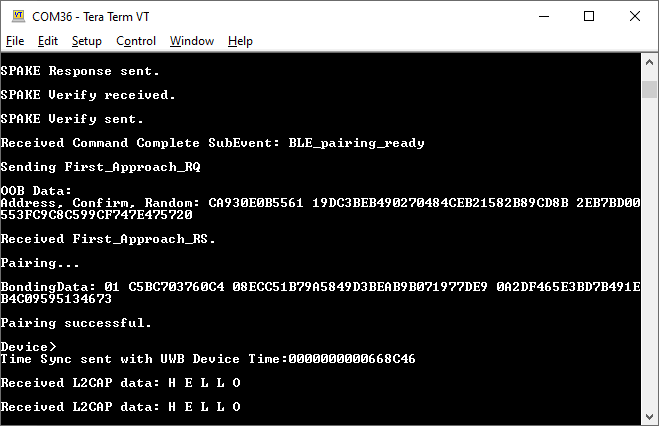The height and width of the screenshot is (426, 659).
Task: Open the Control menu
Action: tap(136, 41)
